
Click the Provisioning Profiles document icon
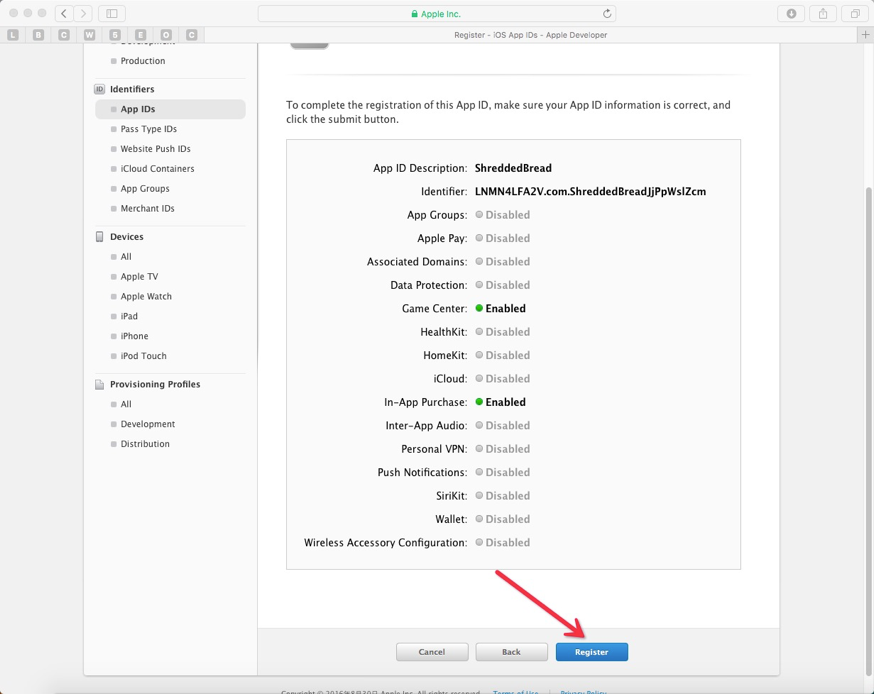pos(99,385)
